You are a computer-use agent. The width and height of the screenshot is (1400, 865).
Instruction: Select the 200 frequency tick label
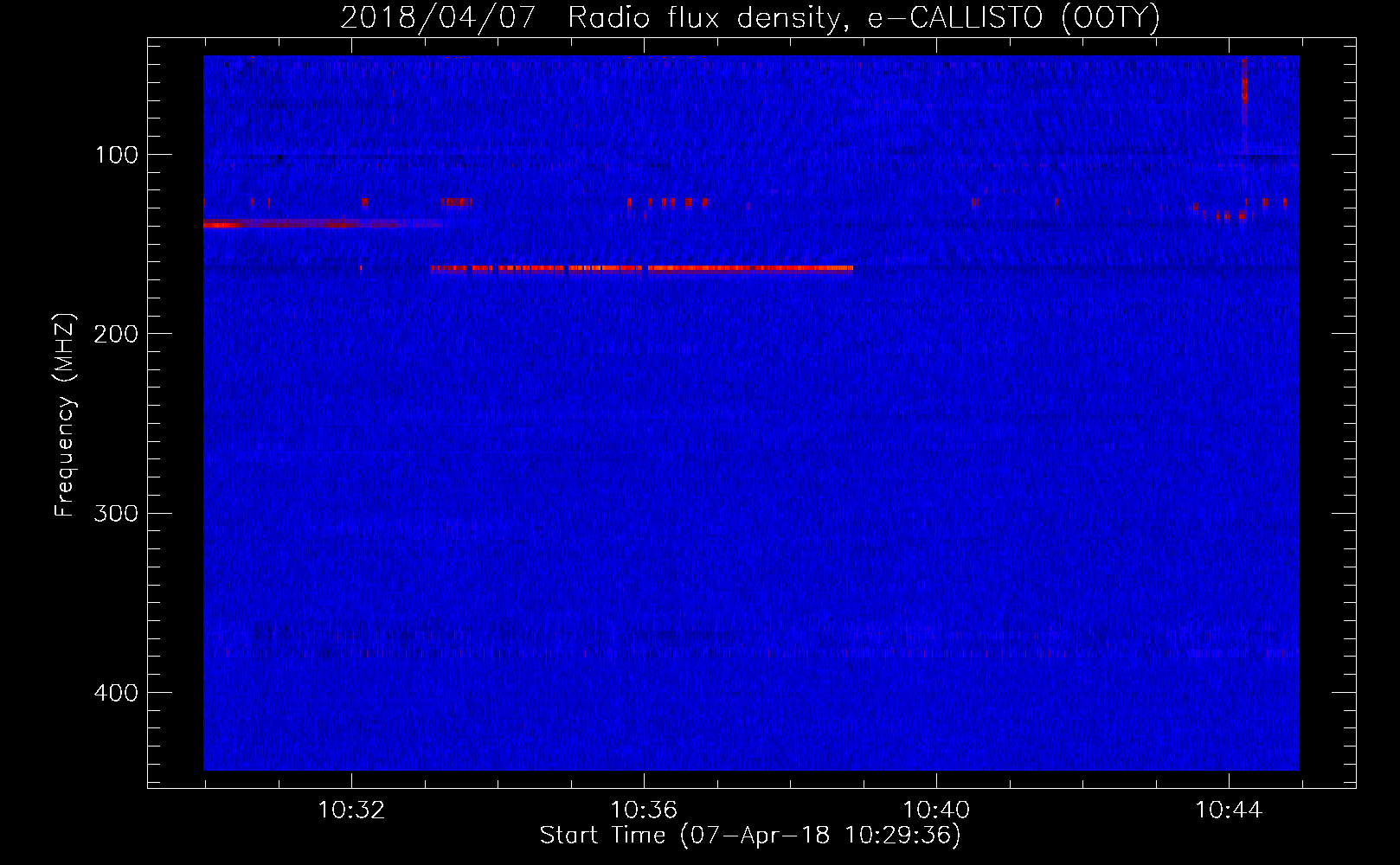click(x=116, y=334)
